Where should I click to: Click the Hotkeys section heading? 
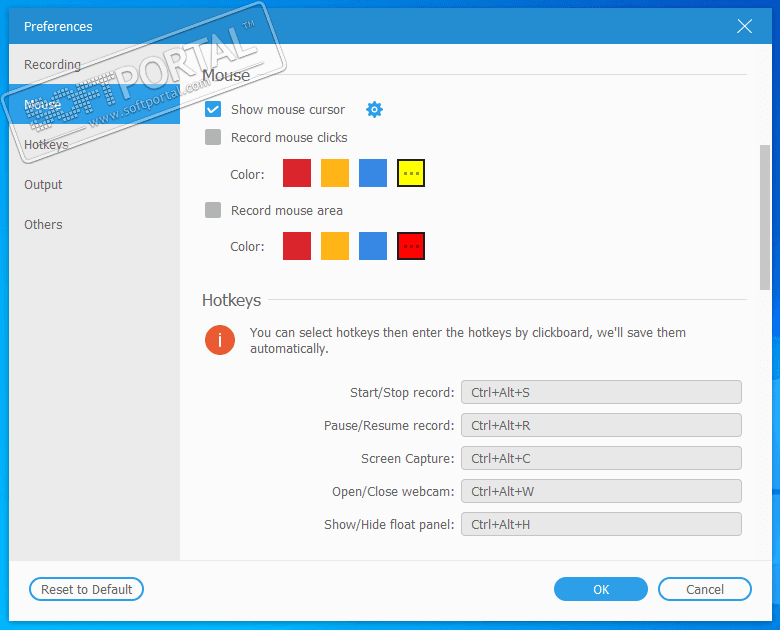coord(231,301)
